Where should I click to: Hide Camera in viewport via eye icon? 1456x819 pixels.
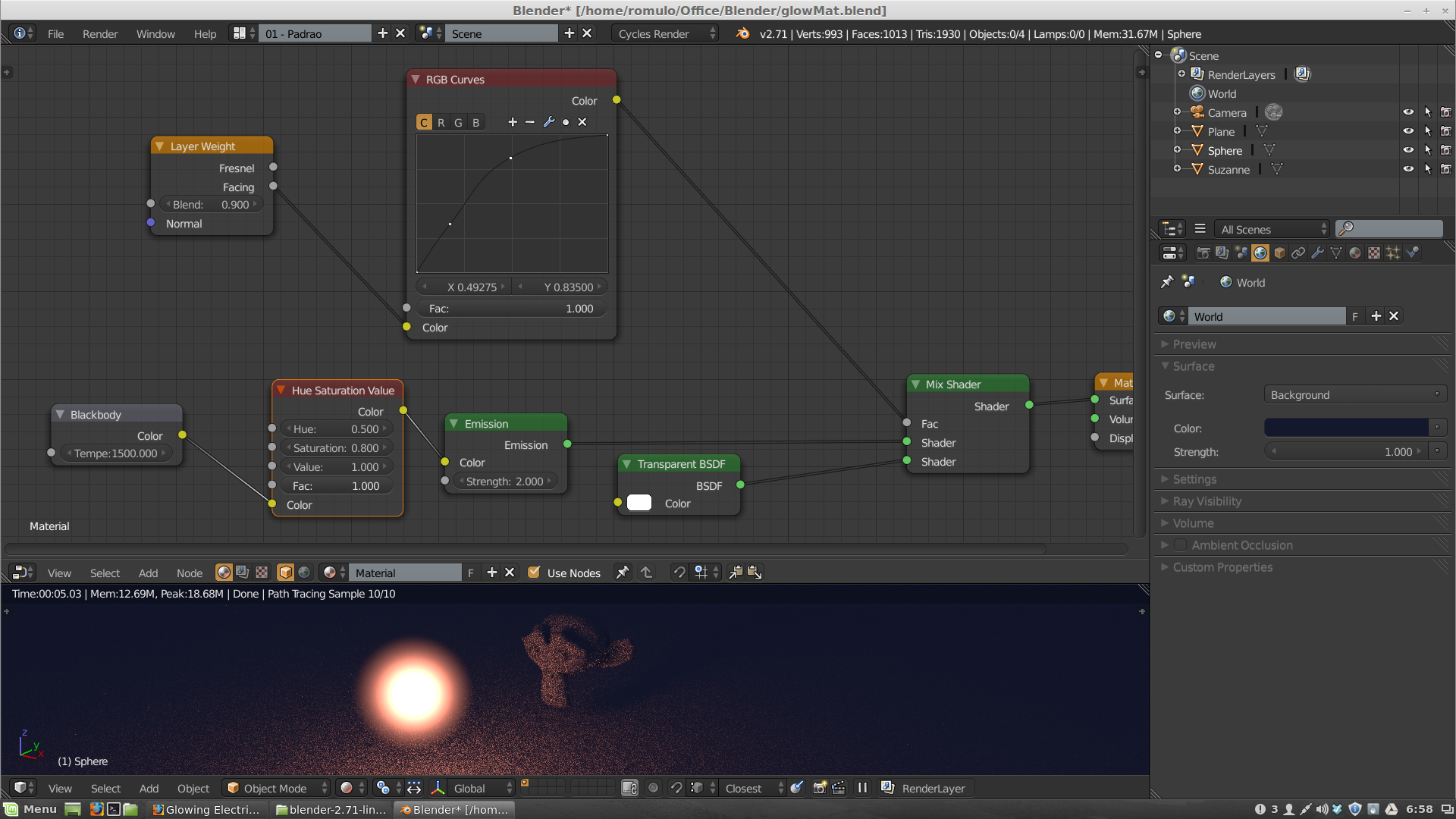tap(1408, 112)
